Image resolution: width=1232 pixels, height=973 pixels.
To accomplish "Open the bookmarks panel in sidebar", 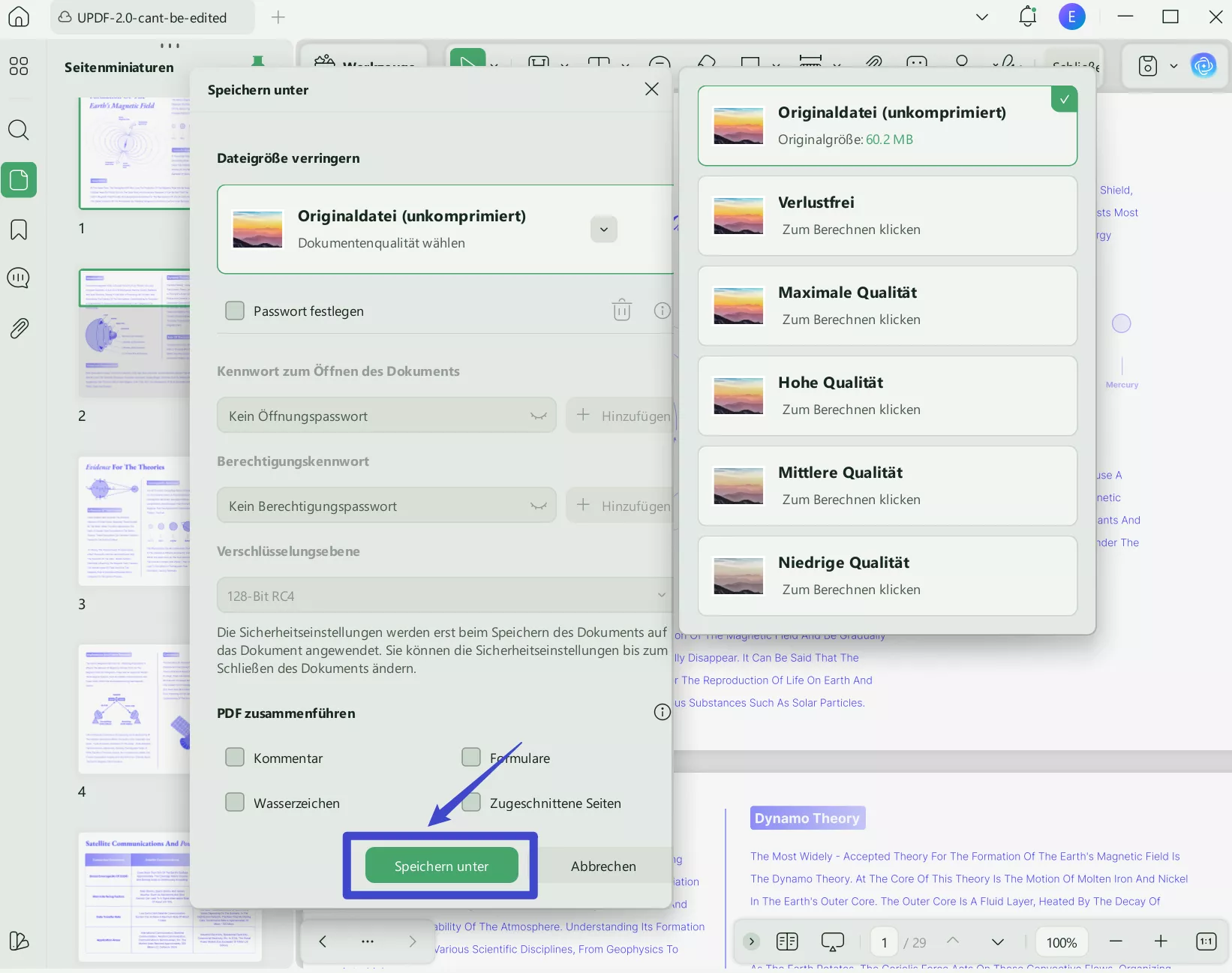I will 19,230.
